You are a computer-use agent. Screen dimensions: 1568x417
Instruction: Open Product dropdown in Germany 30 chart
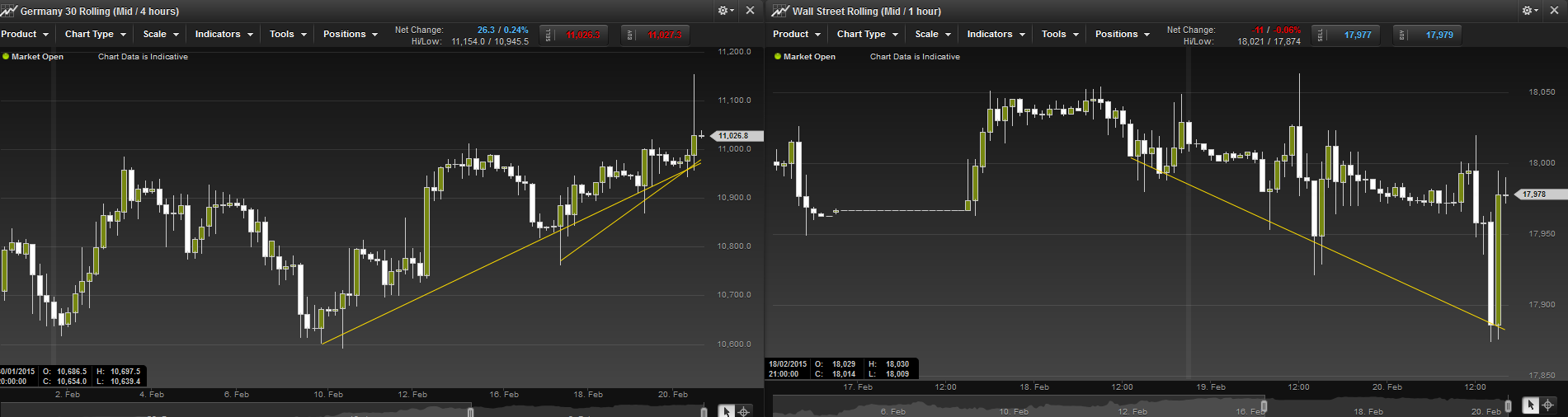[25, 34]
